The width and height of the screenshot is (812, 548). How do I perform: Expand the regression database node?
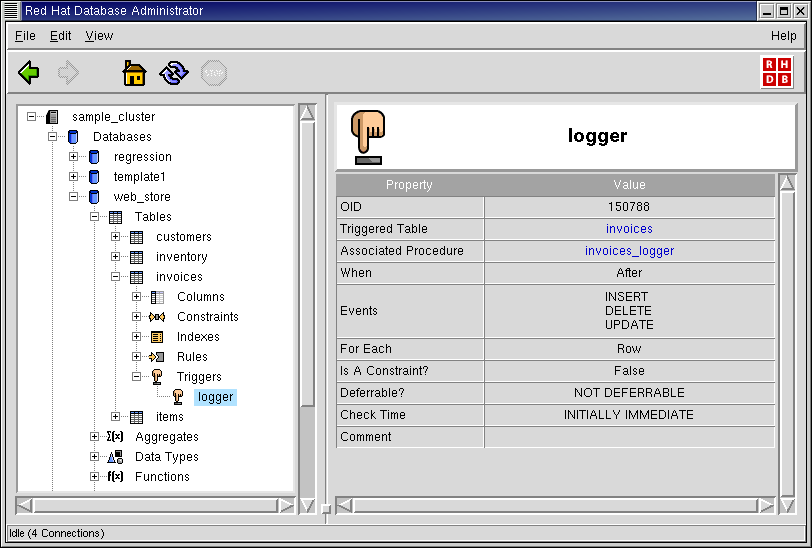pos(74,156)
